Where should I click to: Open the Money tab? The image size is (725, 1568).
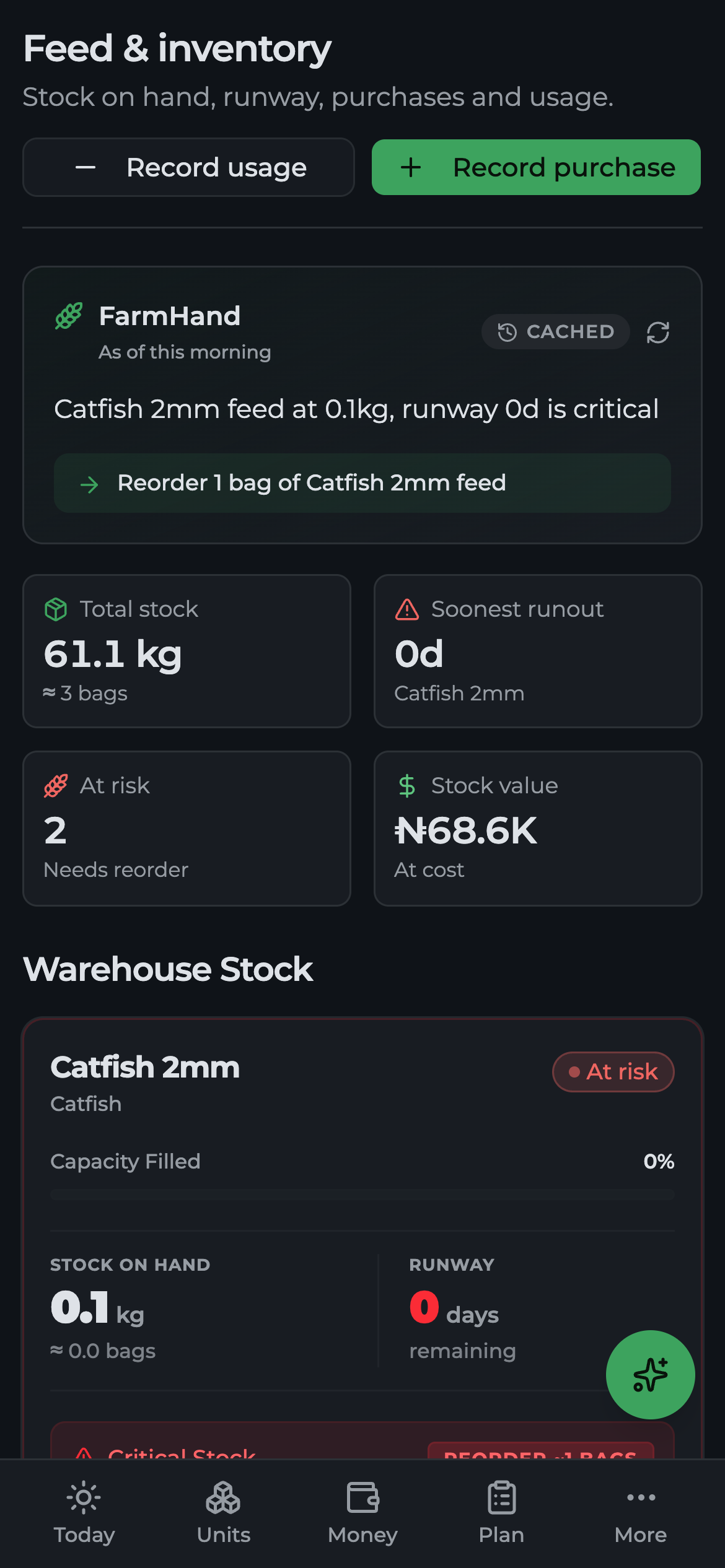pyautogui.click(x=362, y=1514)
